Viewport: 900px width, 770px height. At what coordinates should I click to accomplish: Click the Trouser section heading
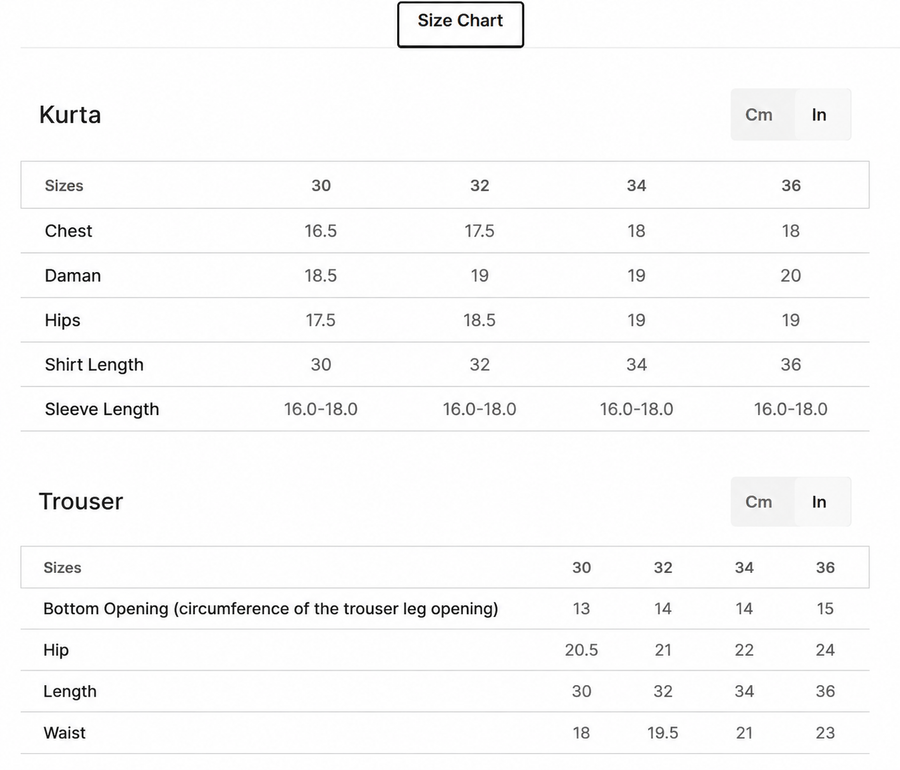point(81,501)
